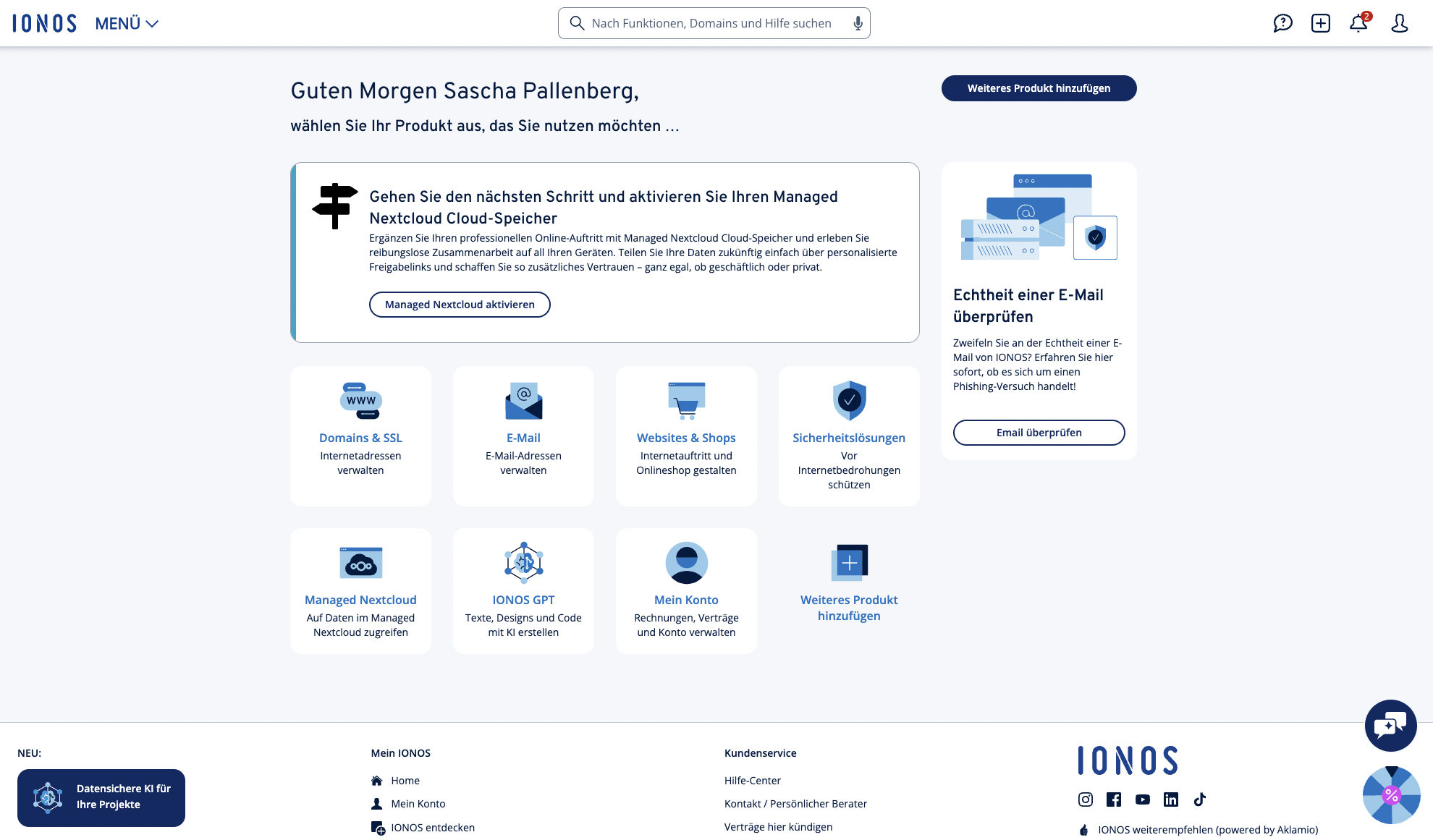This screenshot has width=1433, height=840.
Task: Open the help chat question icon
Action: [x=1282, y=23]
